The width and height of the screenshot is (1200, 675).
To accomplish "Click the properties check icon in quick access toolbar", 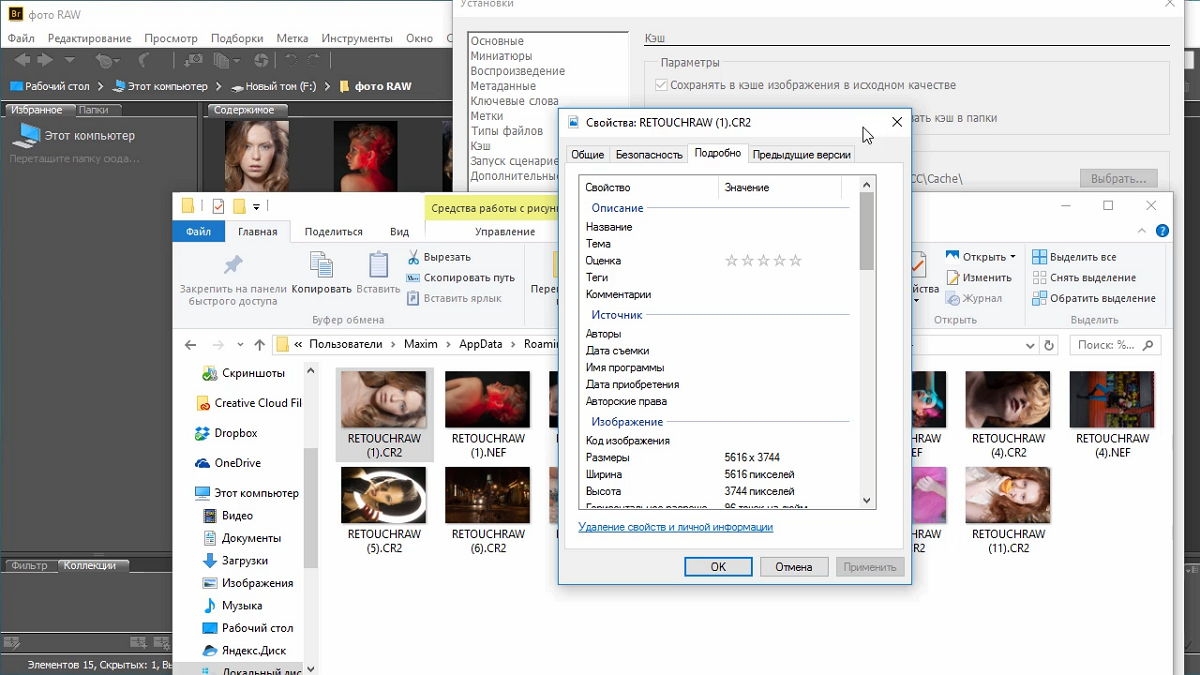I will 218,206.
